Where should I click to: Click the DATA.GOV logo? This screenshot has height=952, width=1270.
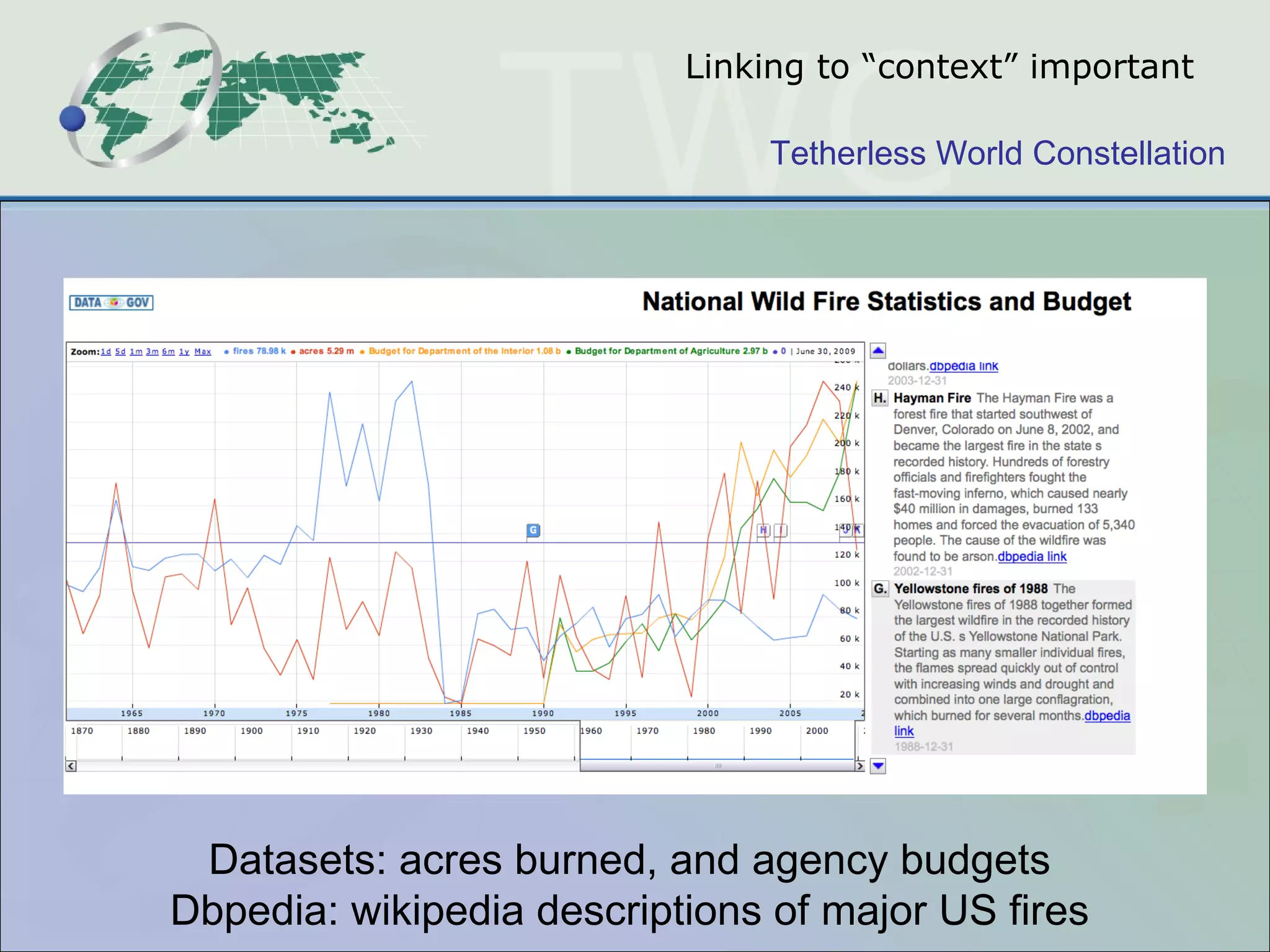click(x=112, y=302)
